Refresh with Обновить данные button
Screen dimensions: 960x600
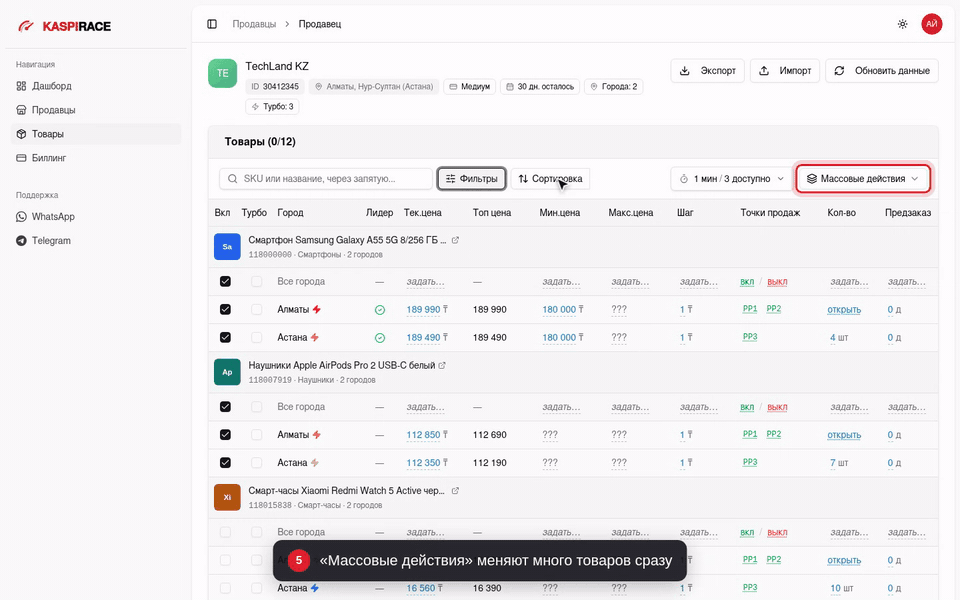(x=882, y=70)
